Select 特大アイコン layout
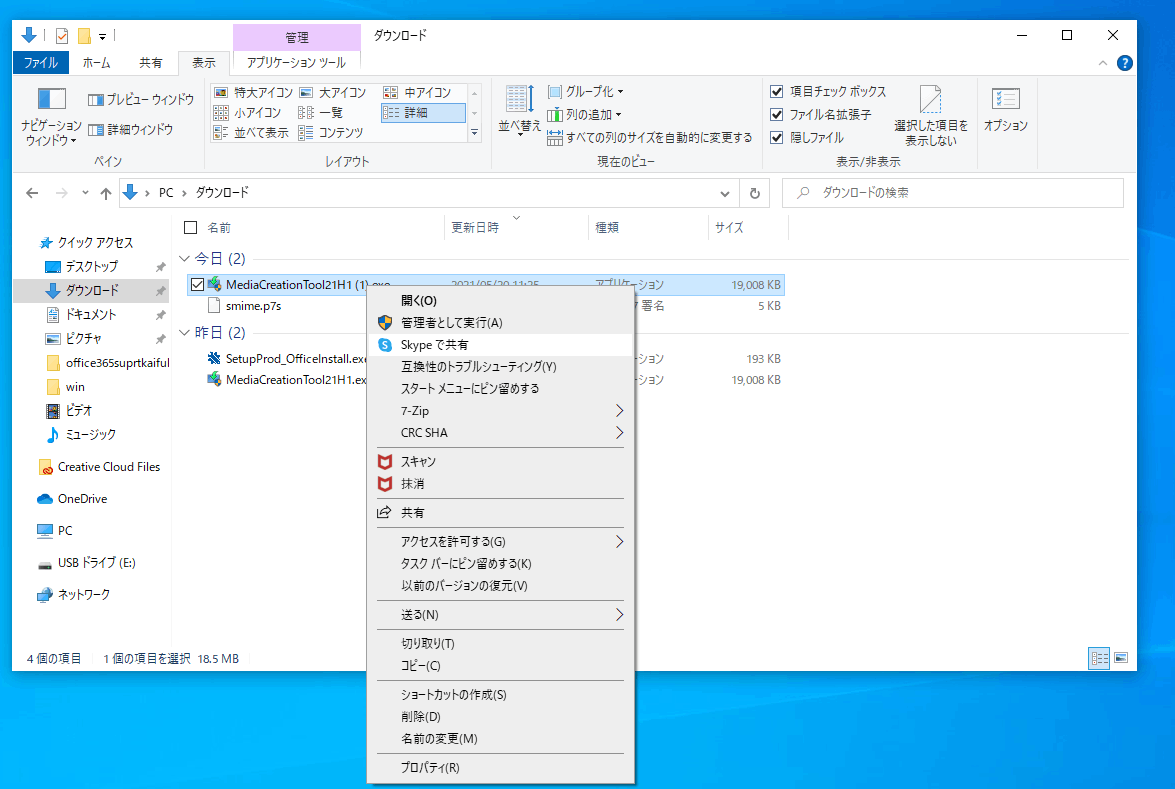 point(253,93)
